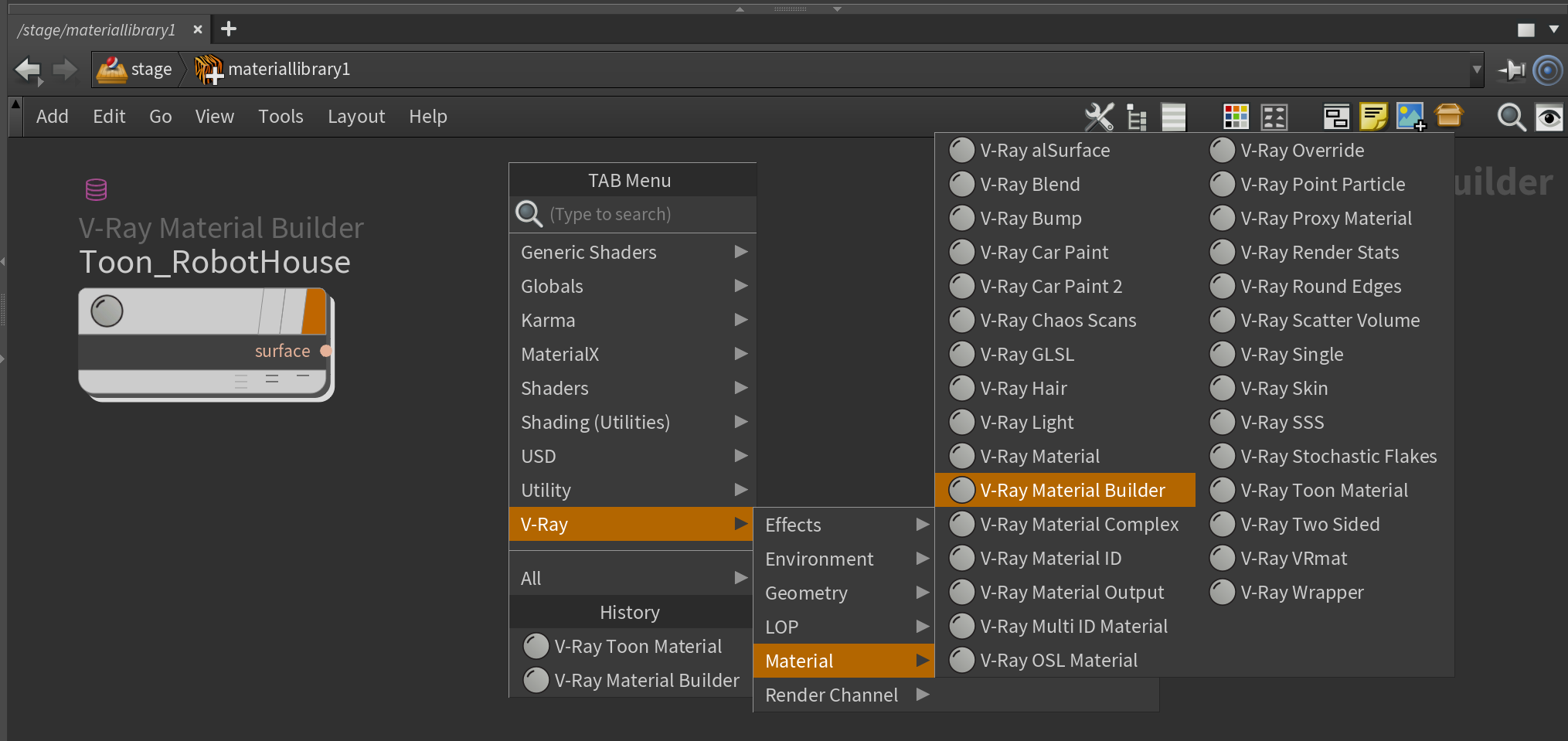Choose V-Ray OSL Material

pyautogui.click(x=1065, y=660)
